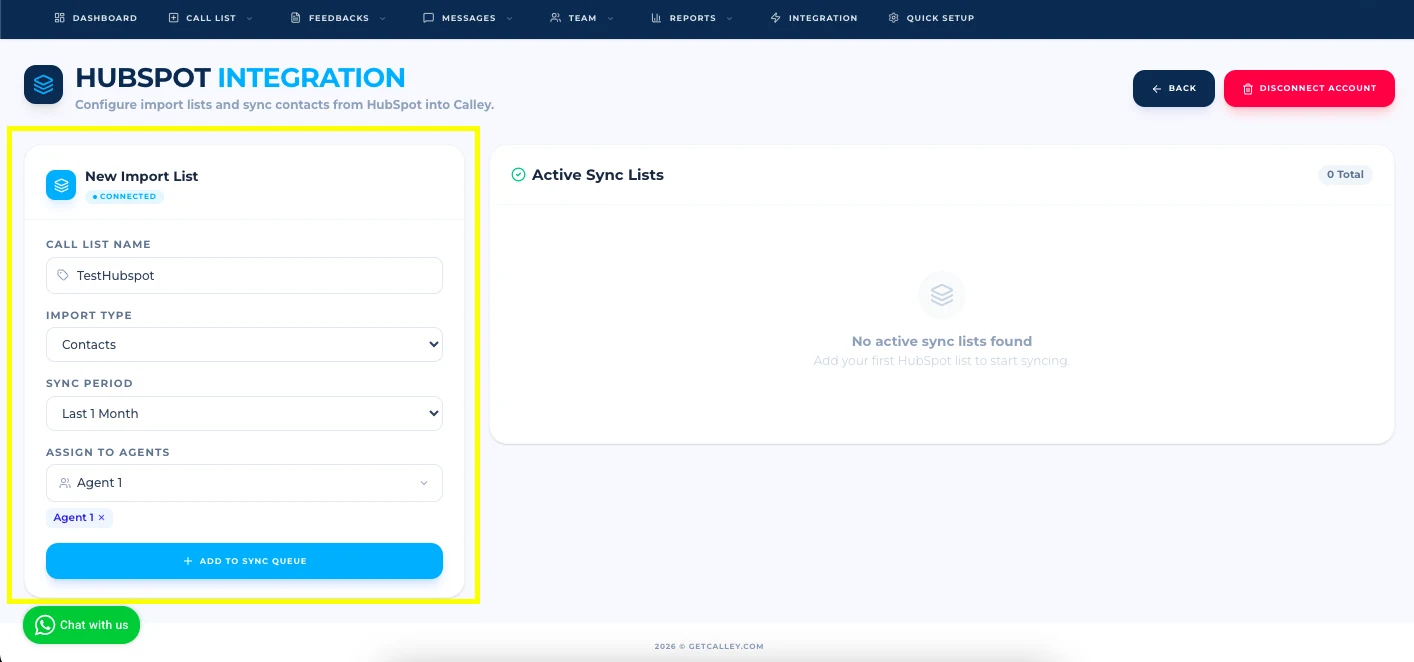The image size is (1414, 662).
Task: Click the 'New Import List' heading
Action: point(142,176)
